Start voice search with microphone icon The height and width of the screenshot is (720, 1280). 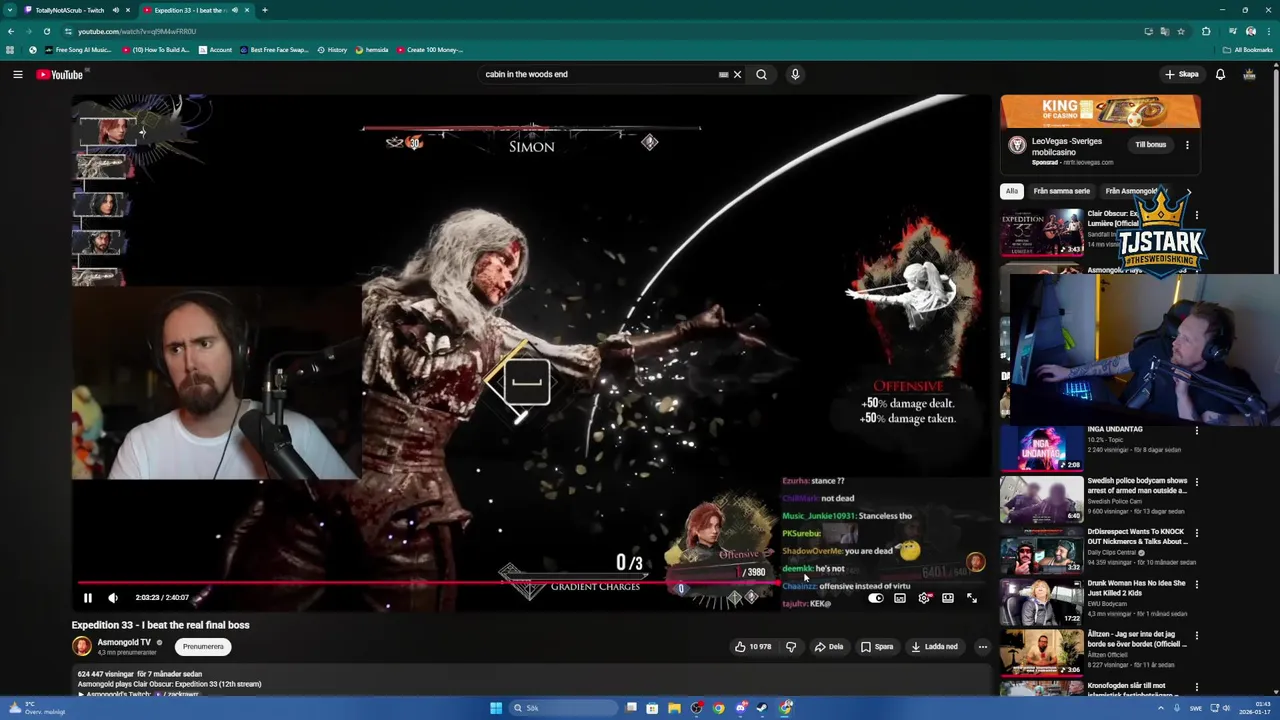[x=795, y=74]
